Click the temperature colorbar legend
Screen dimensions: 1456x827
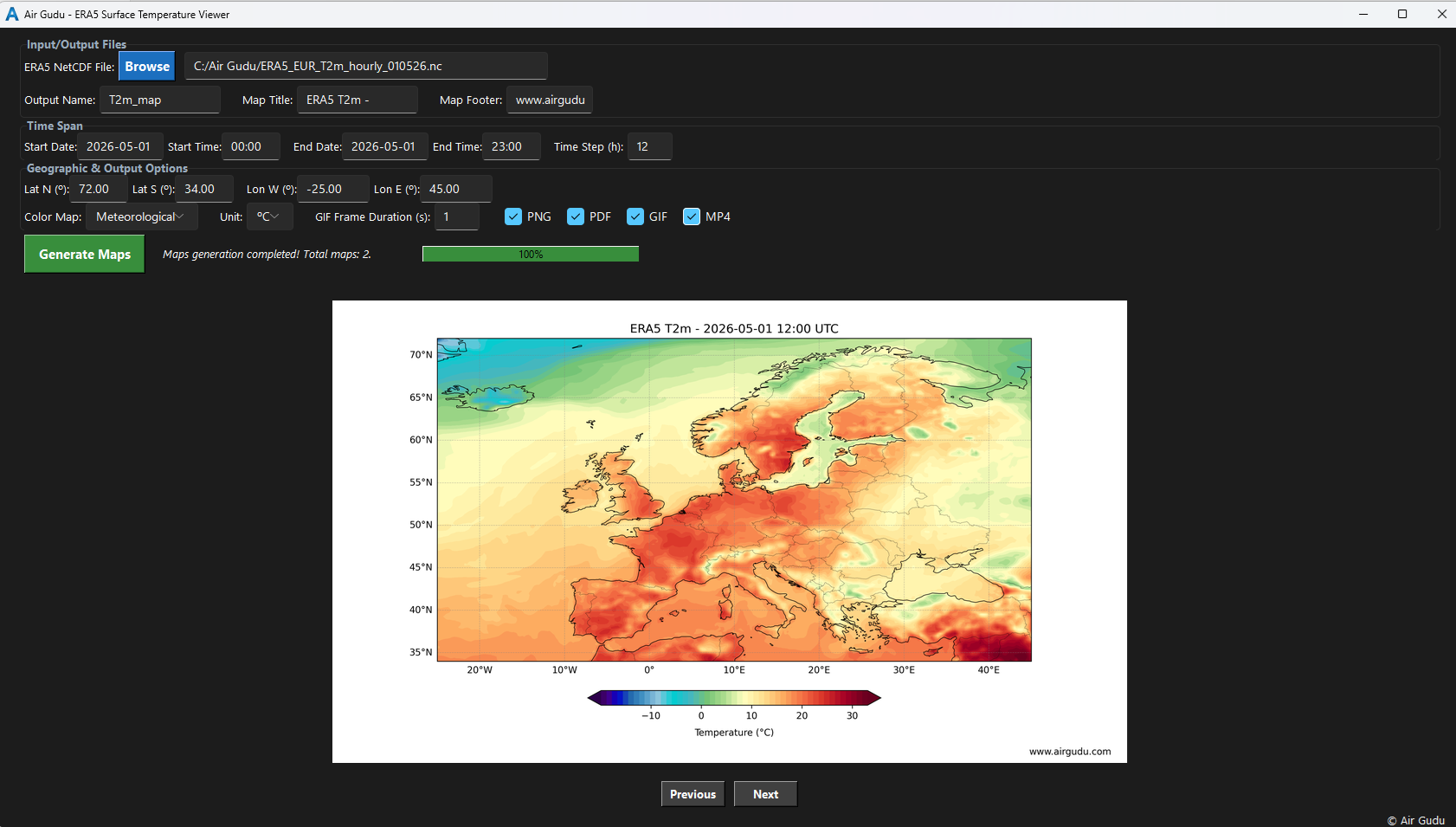[x=734, y=698]
